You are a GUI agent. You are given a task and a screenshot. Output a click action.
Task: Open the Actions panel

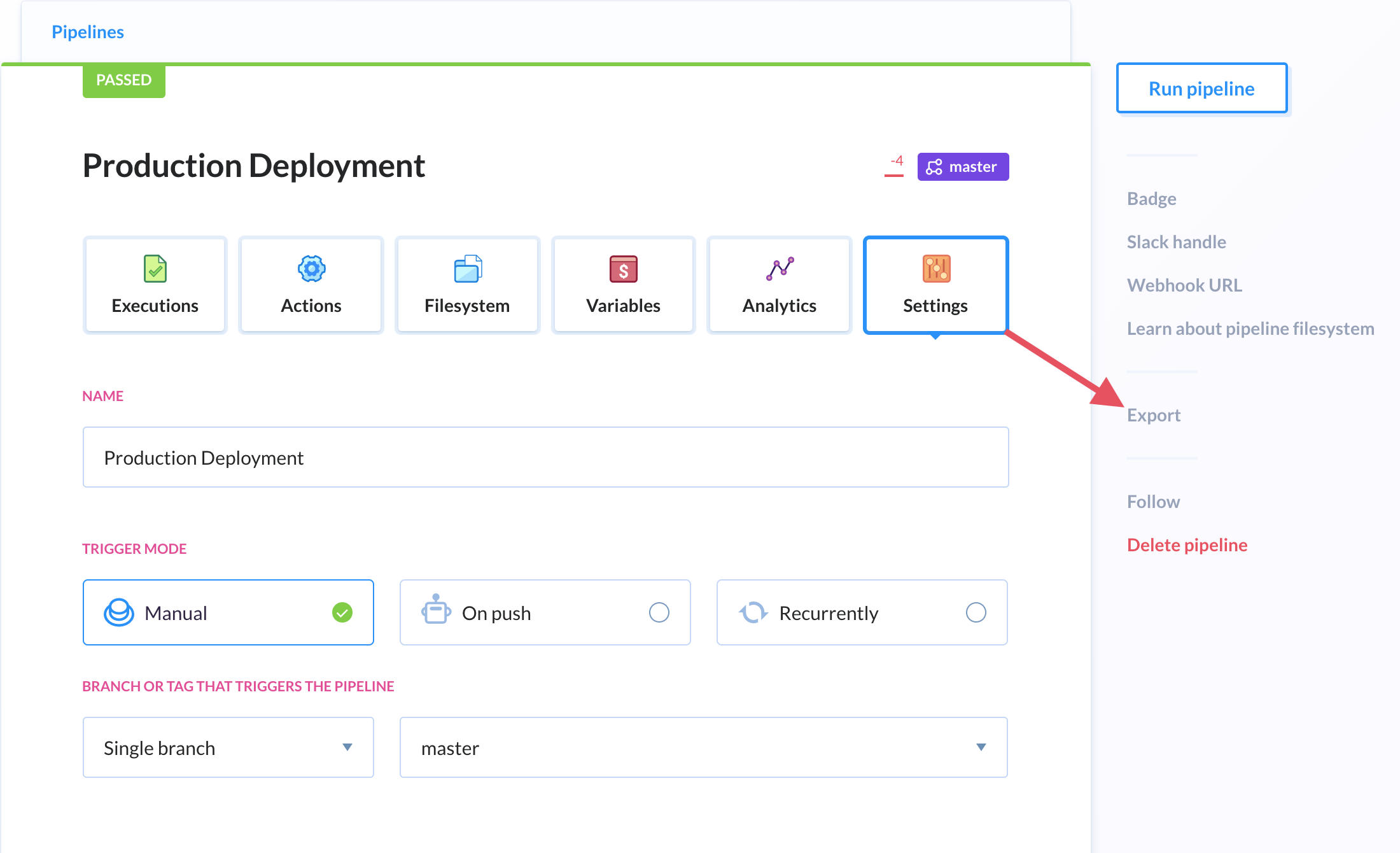(x=310, y=284)
